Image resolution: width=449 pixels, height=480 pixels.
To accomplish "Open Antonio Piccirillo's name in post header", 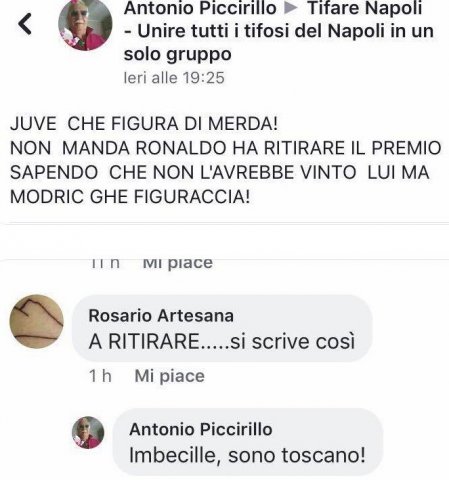I will [200, 8].
